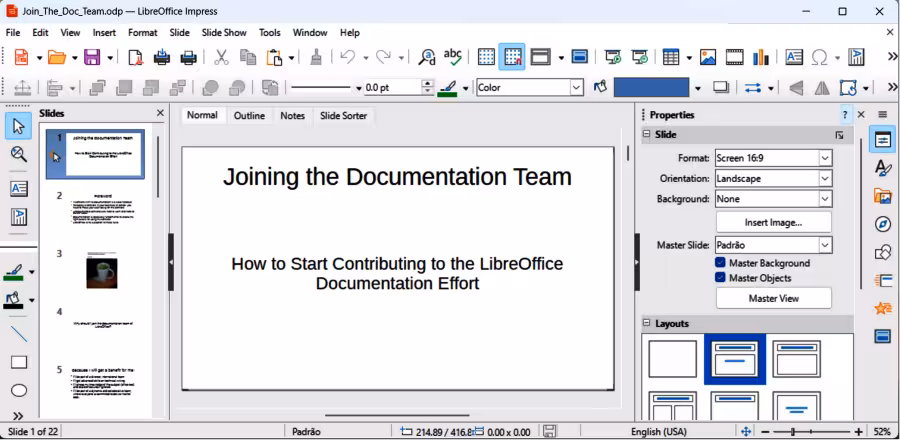Click the Insert Image... button
Image resolution: width=900 pixels, height=440 pixels.
[x=773, y=223]
